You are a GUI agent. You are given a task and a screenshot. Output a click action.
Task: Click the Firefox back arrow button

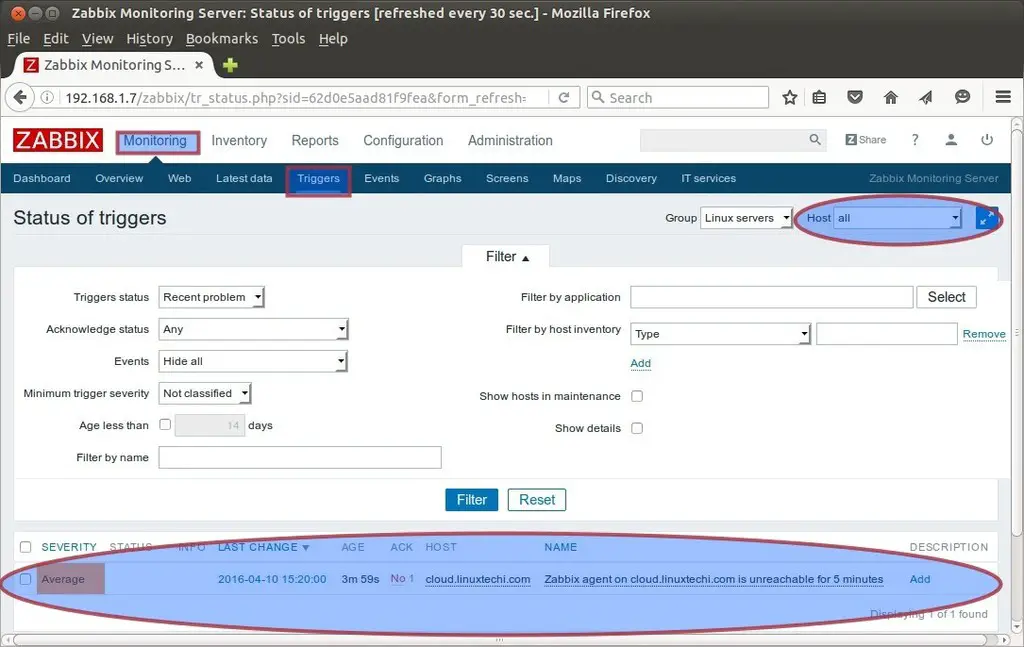pos(20,98)
